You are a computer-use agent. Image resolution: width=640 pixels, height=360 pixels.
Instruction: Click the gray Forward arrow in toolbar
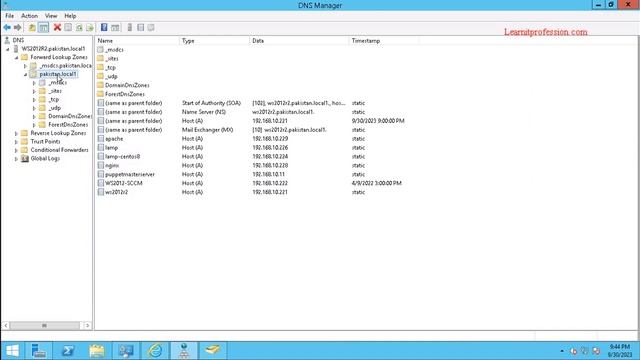click(x=18, y=27)
